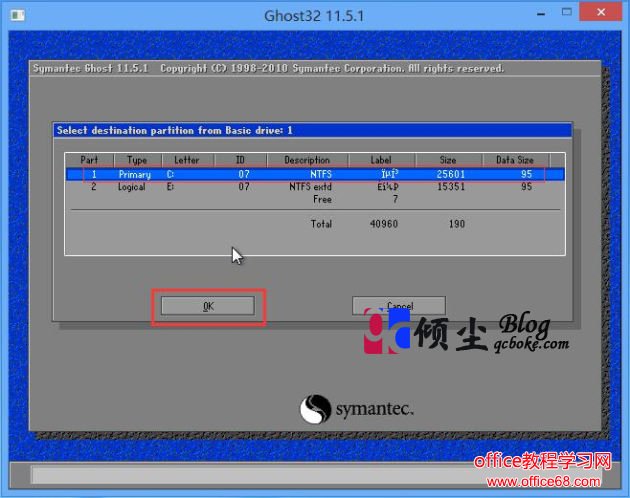Click the Ghost32 11.5.1 title bar text
This screenshot has width=630, height=498.
pos(314,16)
